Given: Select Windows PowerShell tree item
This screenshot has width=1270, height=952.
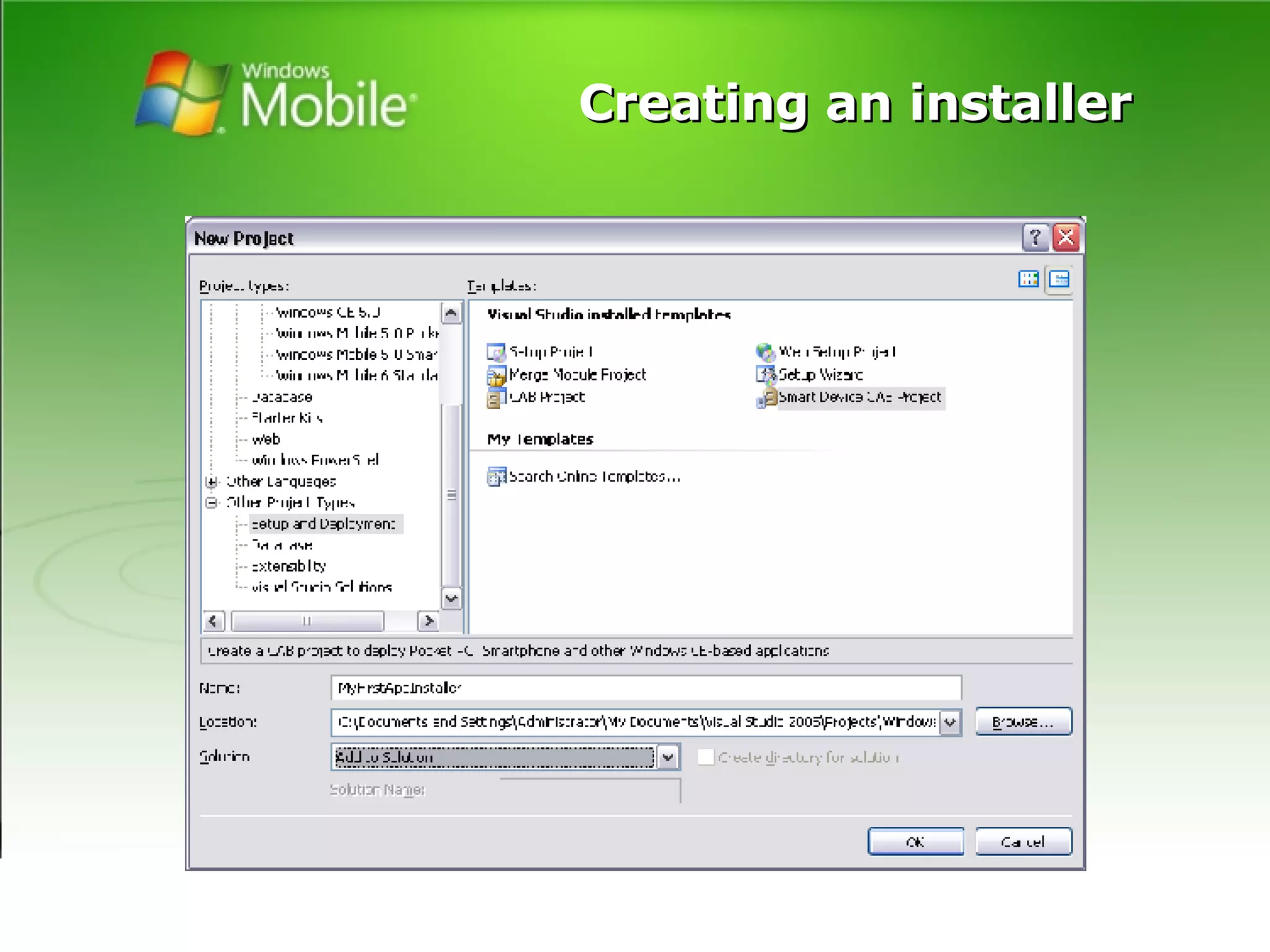Looking at the screenshot, I should click(x=315, y=461).
